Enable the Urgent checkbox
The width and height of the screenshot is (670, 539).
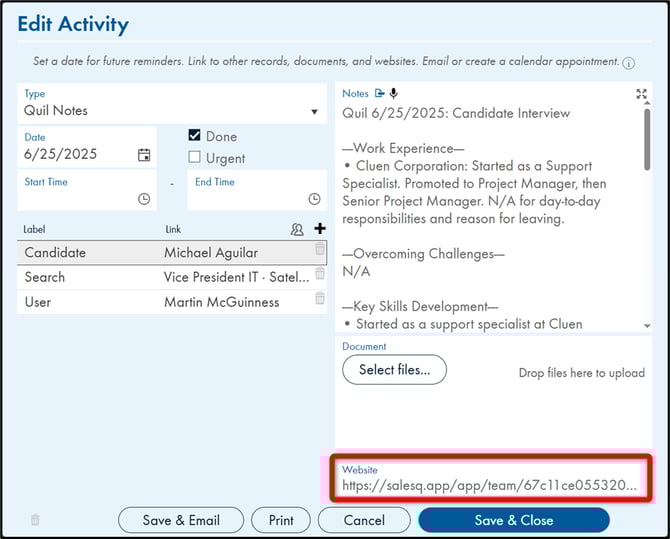(x=195, y=158)
